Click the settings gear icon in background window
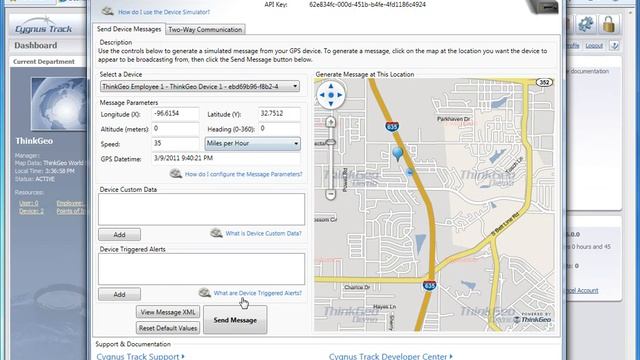Image resolution: width=640 pixels, height=360 pixels. click(586, 24)
